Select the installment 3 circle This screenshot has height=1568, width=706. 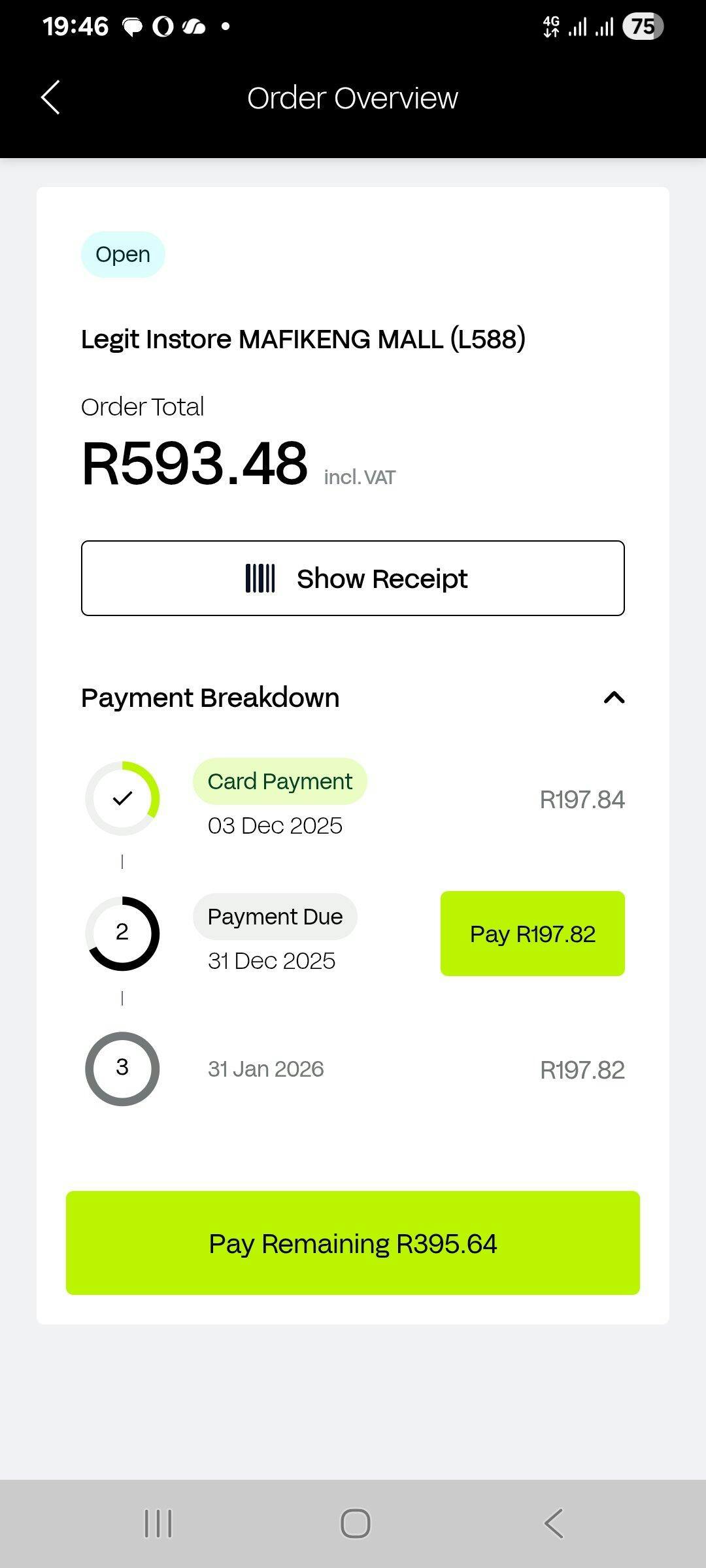pyautogui.click(x=122, y=1069)
